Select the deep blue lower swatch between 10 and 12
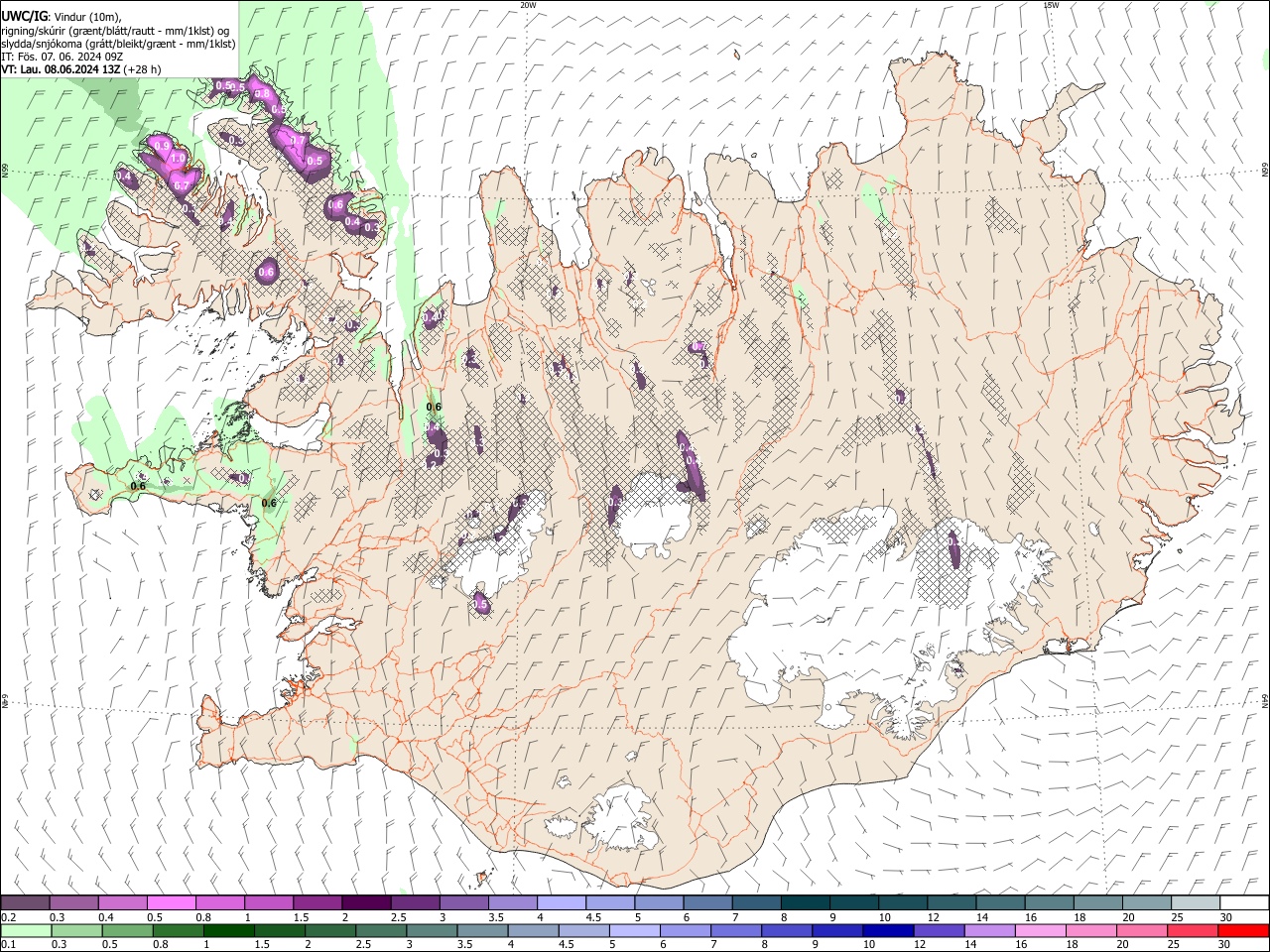The height and width of the screenshot is (952, 1270). click(888, 930)
